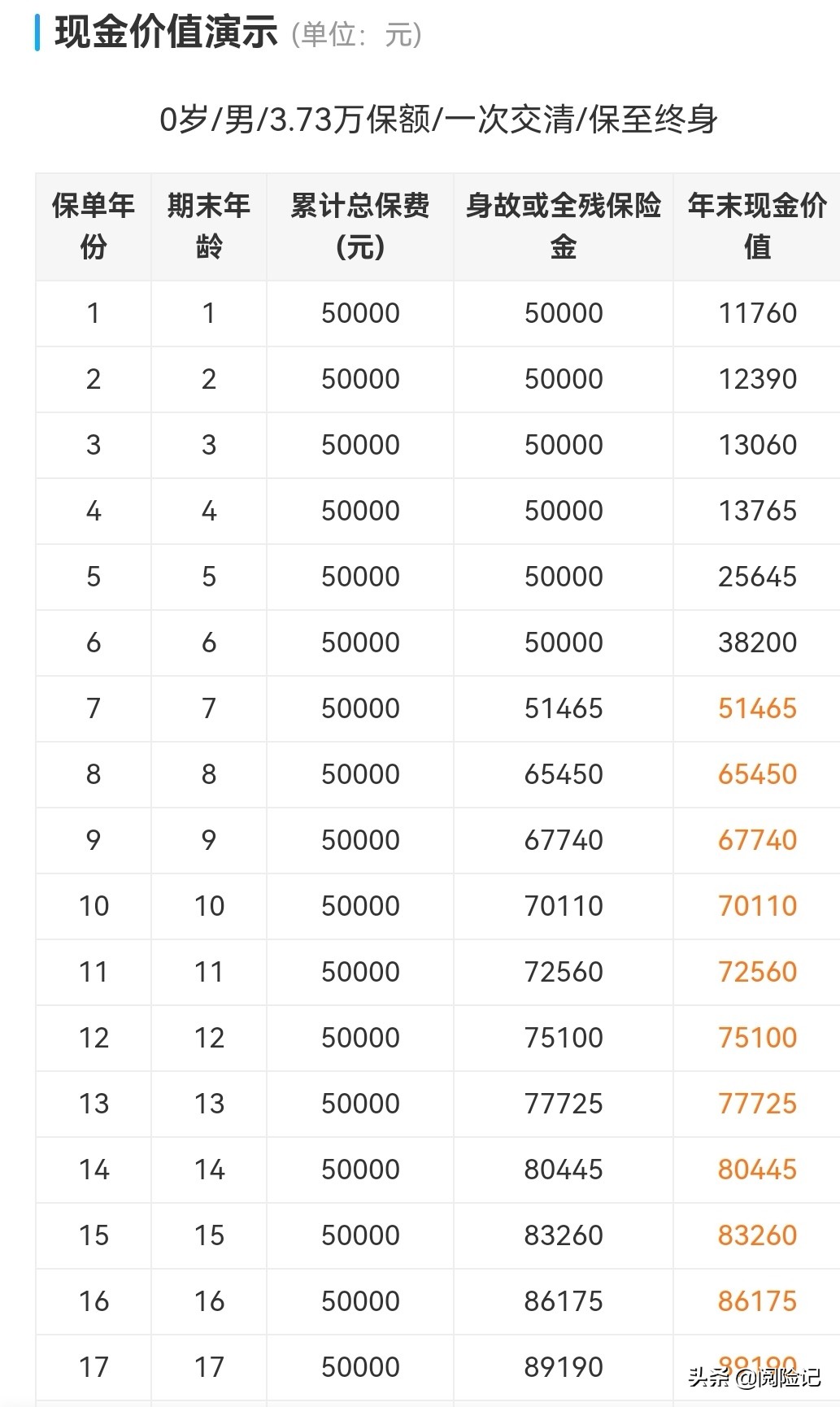Click the cash value 11760 cell
Image resolution: width=840 pixels, height=1407 pixels.
coord(757,313)
